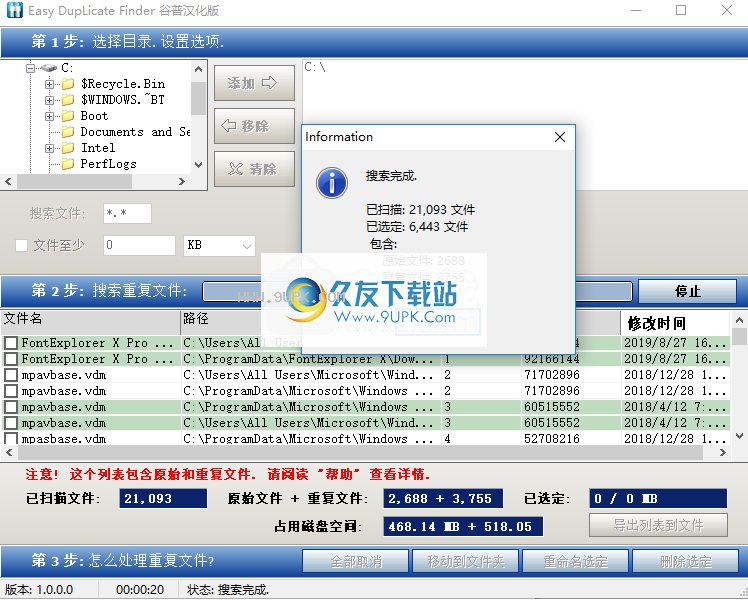The height and width of the screenshot is (600, 748).
Task: Expand the $WINDOWS.~BT tree node
Action: click(x=49, y=100)
